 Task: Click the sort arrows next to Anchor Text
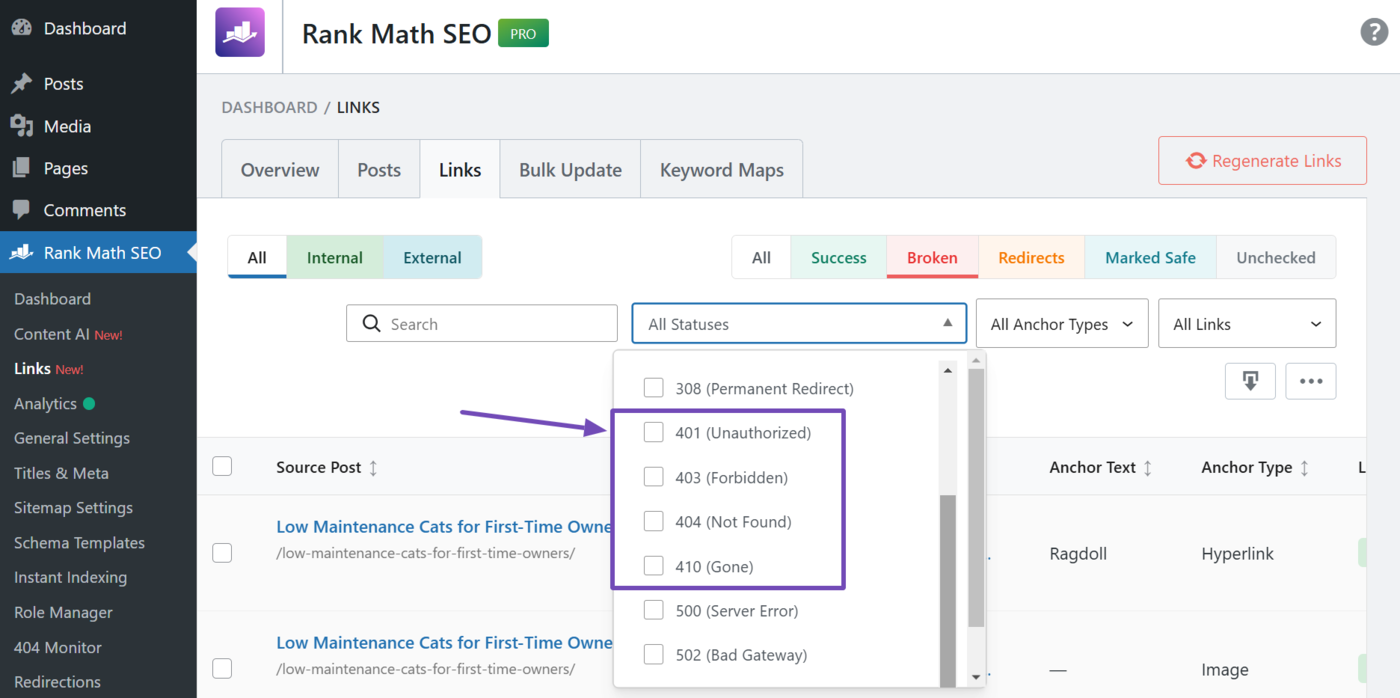click(1148, 467)
